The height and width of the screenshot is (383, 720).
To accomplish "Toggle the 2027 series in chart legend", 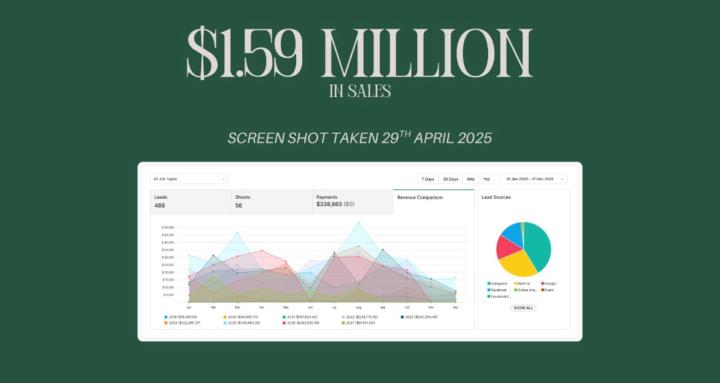I will (358, 323).
